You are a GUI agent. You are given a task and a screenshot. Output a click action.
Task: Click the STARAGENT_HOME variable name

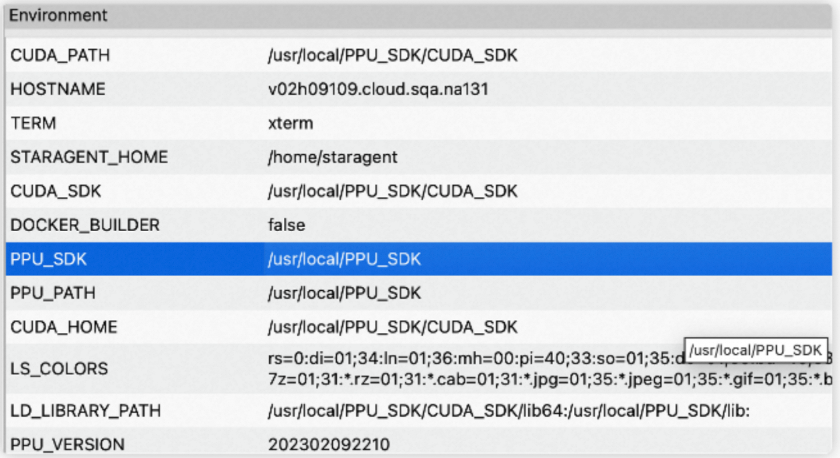point(88,157)
